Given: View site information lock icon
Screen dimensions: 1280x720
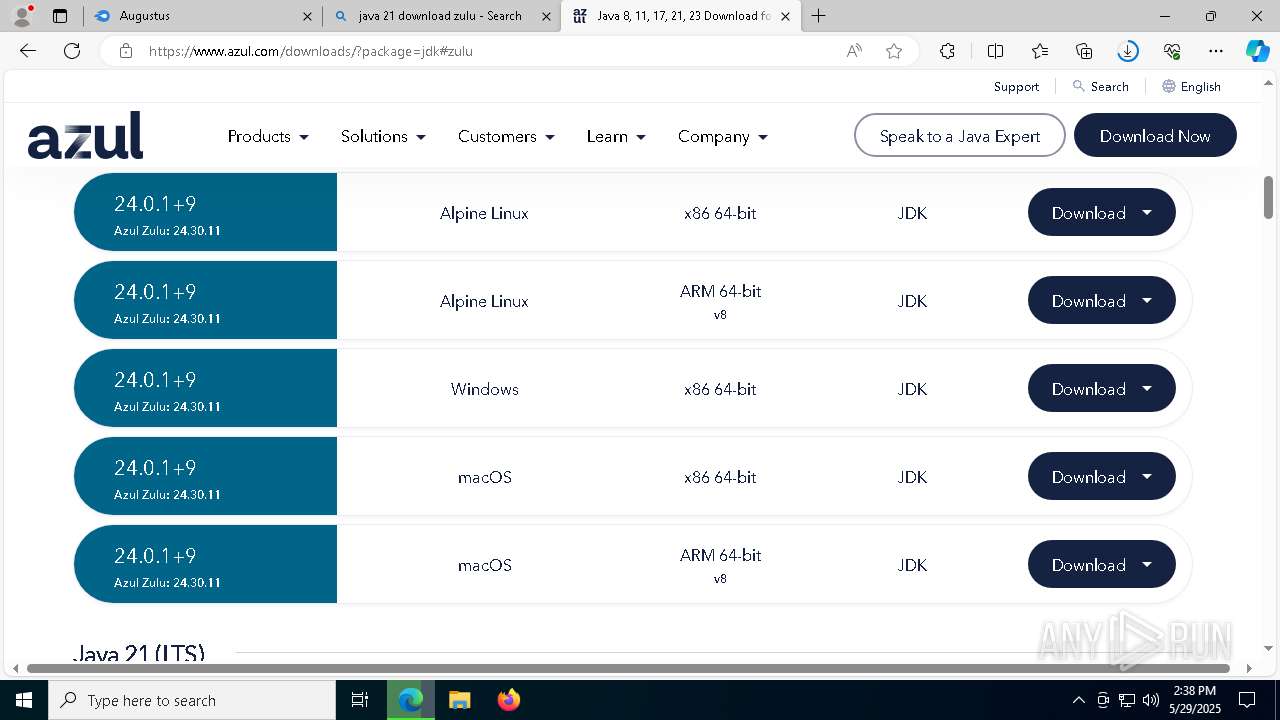Looking at the screenshot, I should [126, 51].
